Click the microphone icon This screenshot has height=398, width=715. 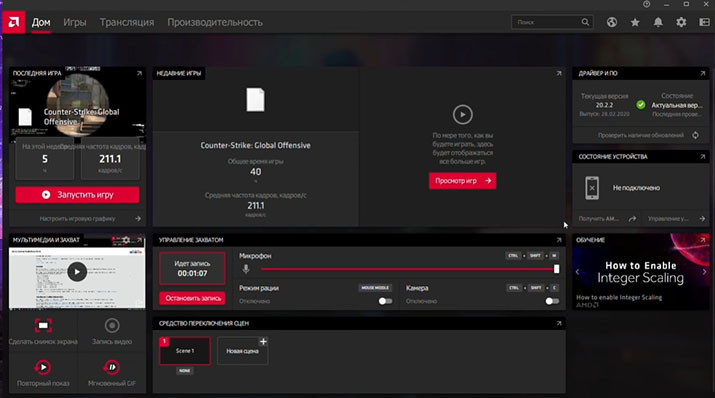pyautogui.click(x=246, y=269)
